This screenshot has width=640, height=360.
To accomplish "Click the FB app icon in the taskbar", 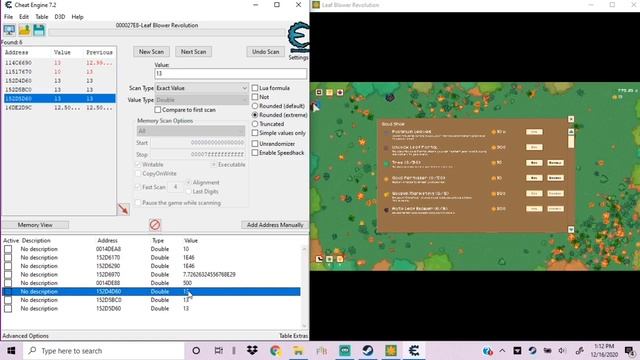I will [x=322, y=351].
